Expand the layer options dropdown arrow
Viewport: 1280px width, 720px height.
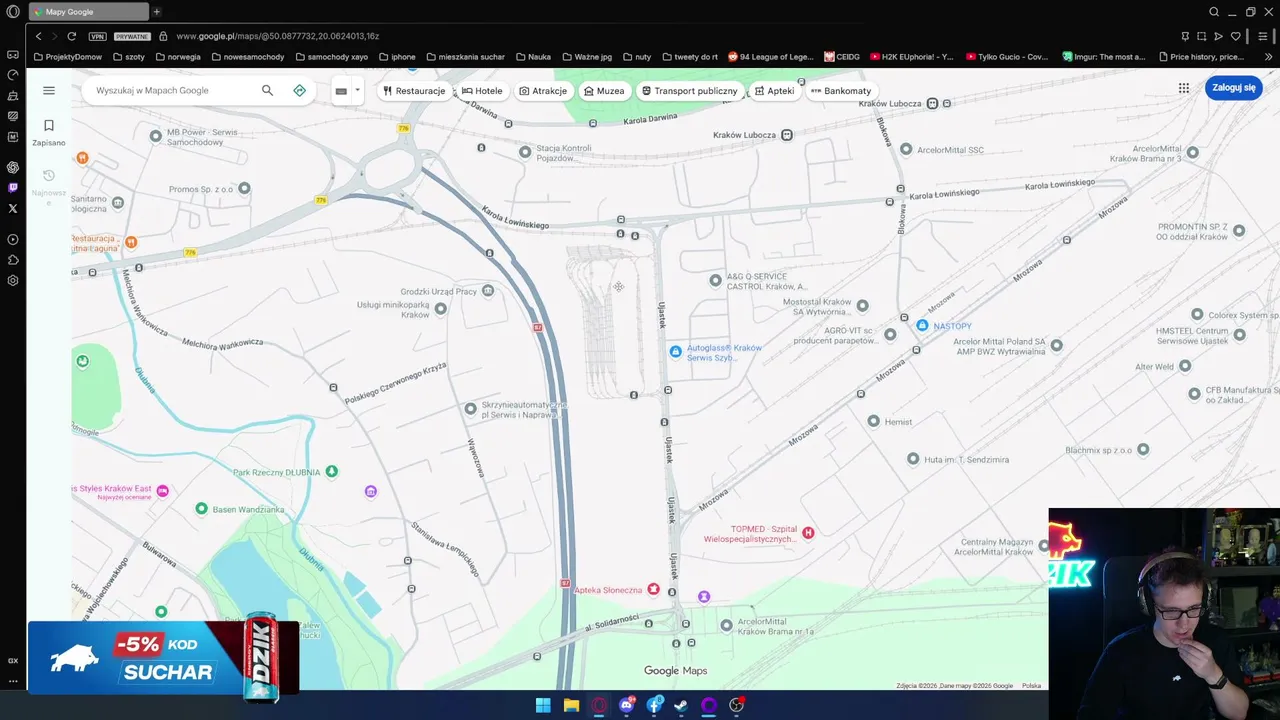coord(357,90)
